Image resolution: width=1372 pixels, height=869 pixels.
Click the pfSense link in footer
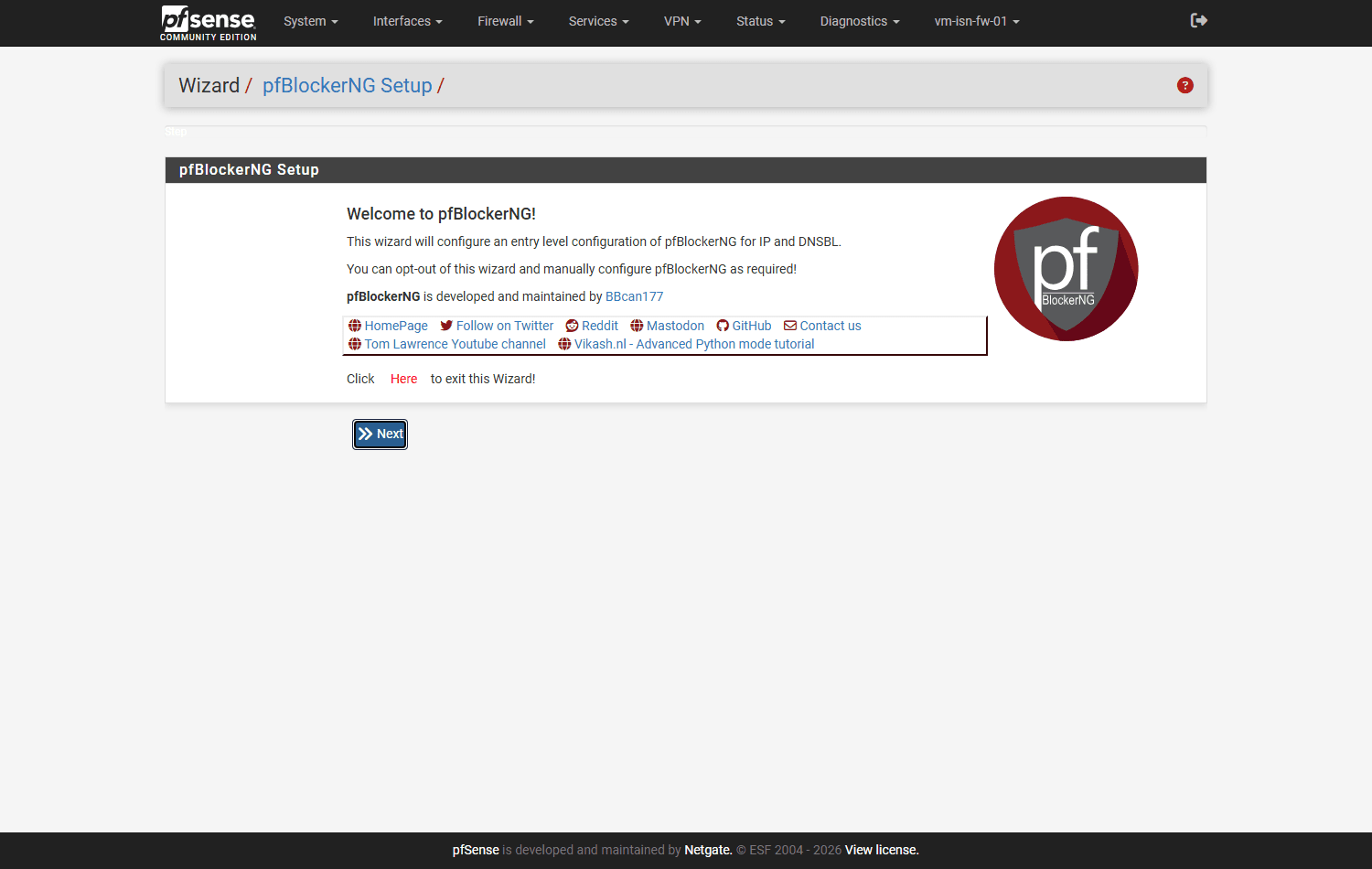(476, 850)
